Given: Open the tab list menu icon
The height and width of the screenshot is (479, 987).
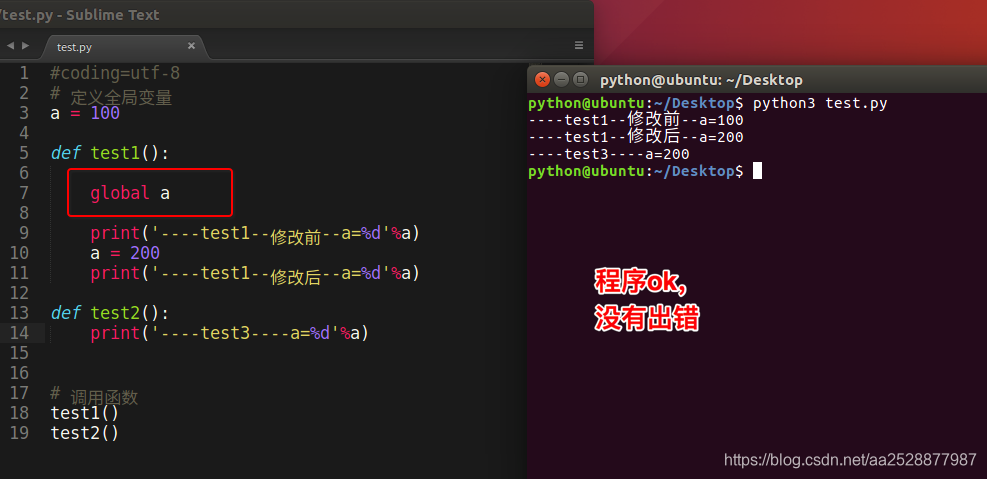Looking at the screenshot, I should [579, 45].
